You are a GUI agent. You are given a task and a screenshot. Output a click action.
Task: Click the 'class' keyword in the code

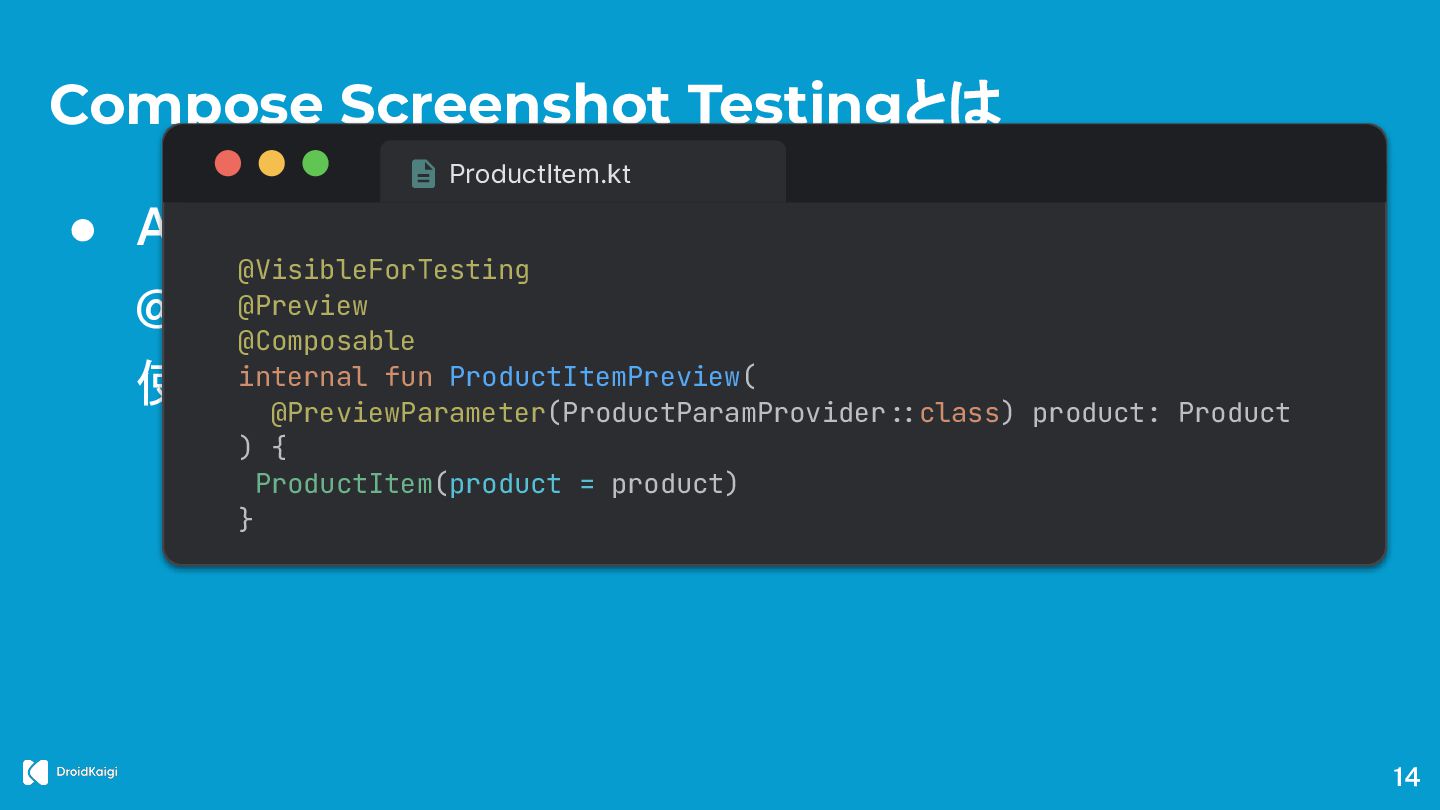tap(959, 413)
